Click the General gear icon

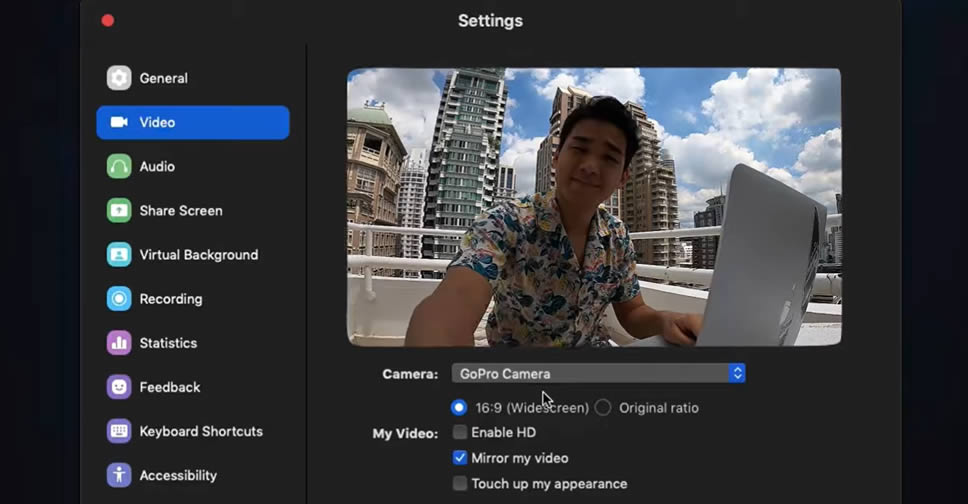pos(119,78)
